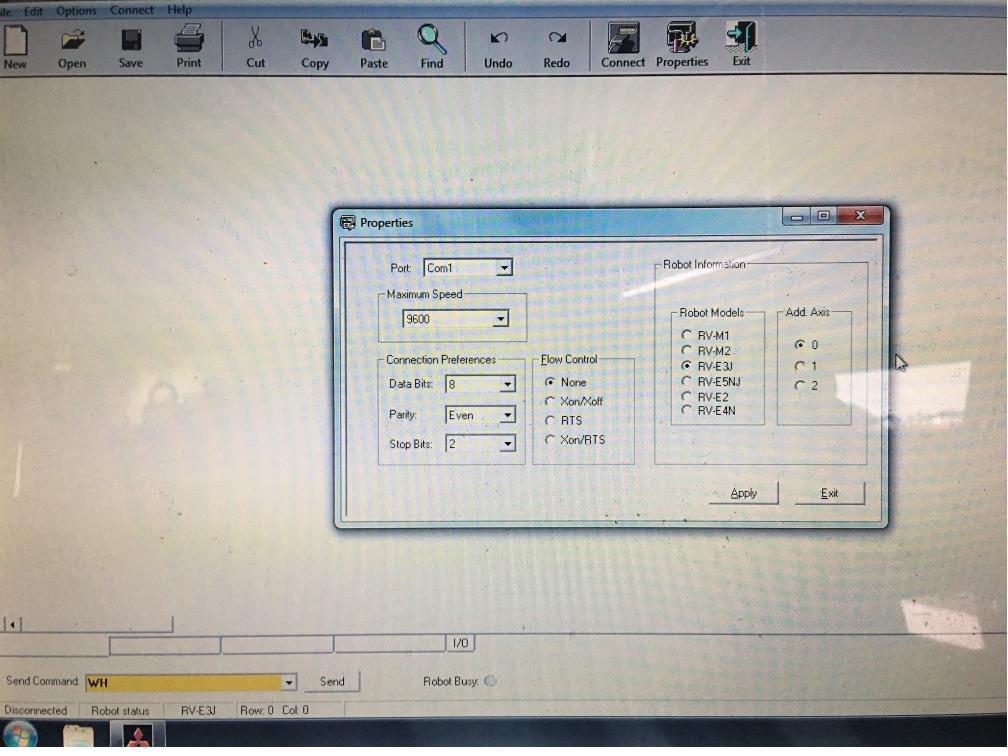This screenshot has width=1008, height=756.
Task: Click the New file toolbar icon
Action: click(x=15, y=40)
